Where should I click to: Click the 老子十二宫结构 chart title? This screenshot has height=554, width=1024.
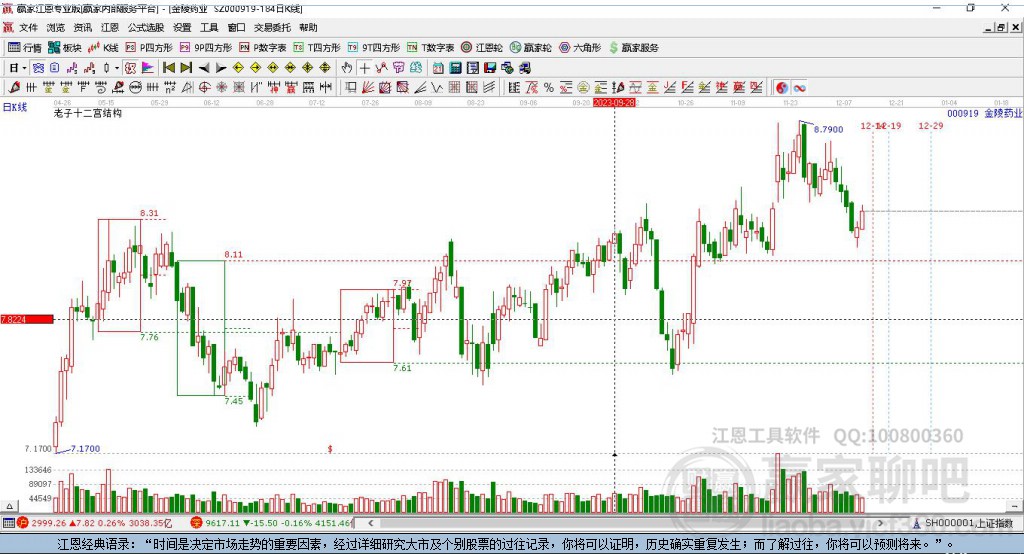(x=88, y=113)
